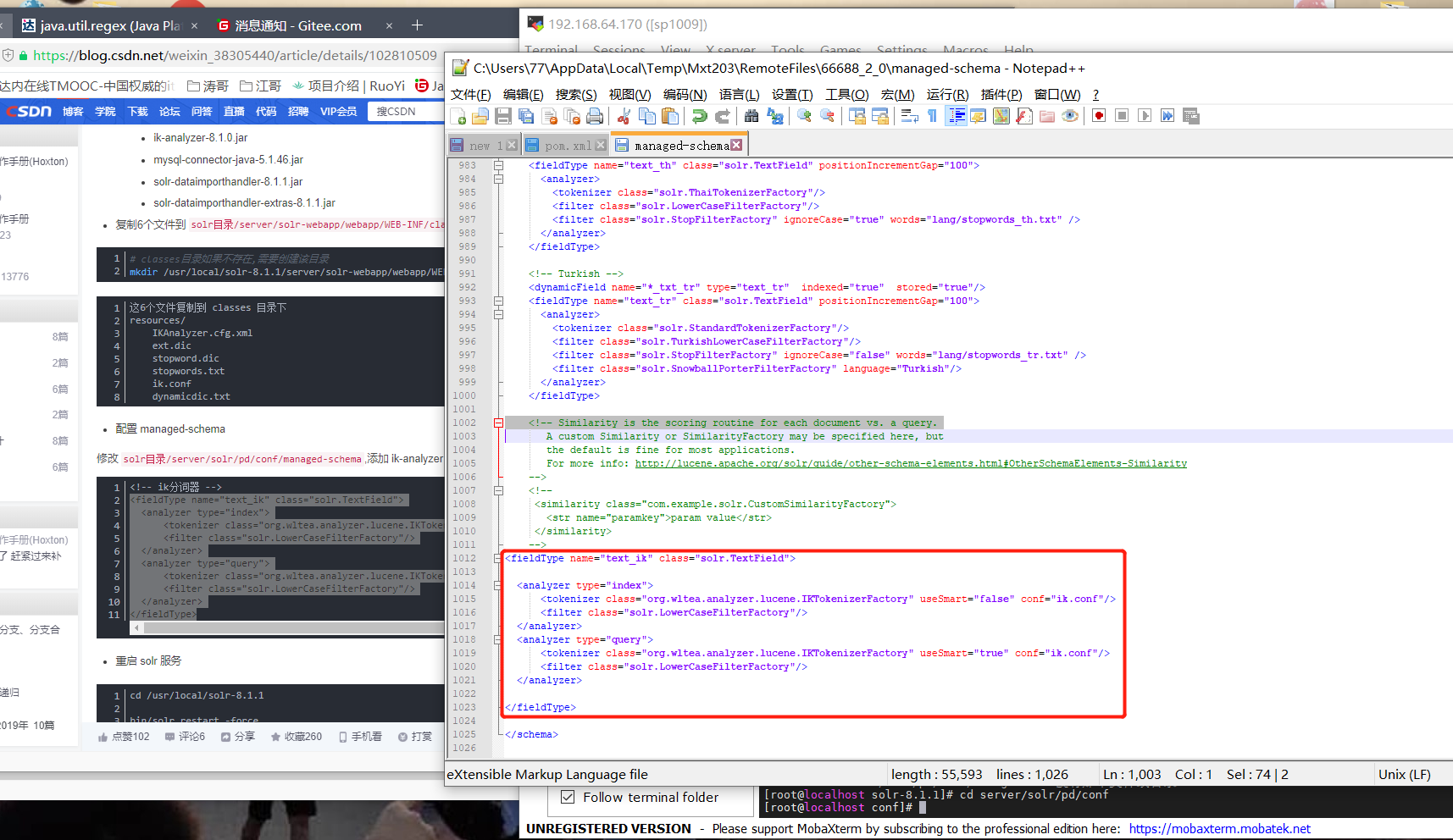Open the User Defined Language dialog icon
The height and width of the screenshot is (840, 1453).
979,116
